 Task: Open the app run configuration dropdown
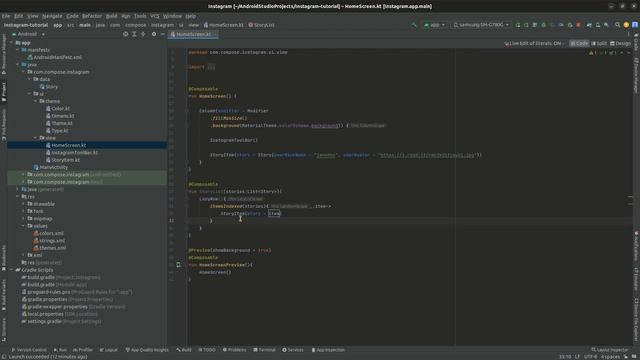point(434,25)
